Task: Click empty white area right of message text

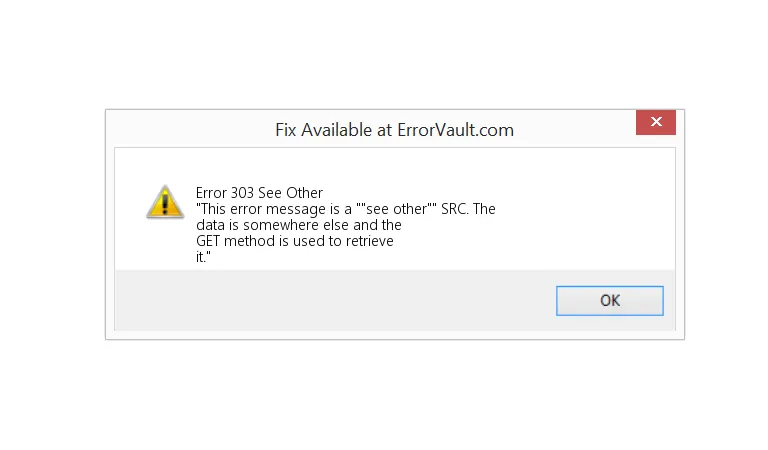Action: [580, 220]
